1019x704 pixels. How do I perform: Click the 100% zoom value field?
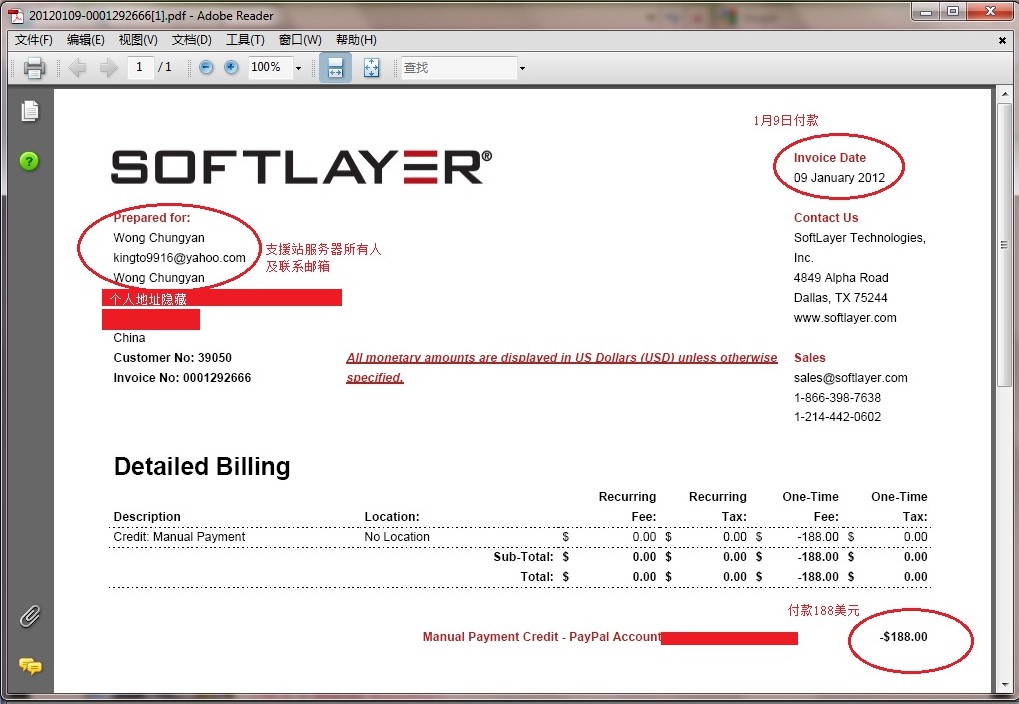(x=271, y=67)
